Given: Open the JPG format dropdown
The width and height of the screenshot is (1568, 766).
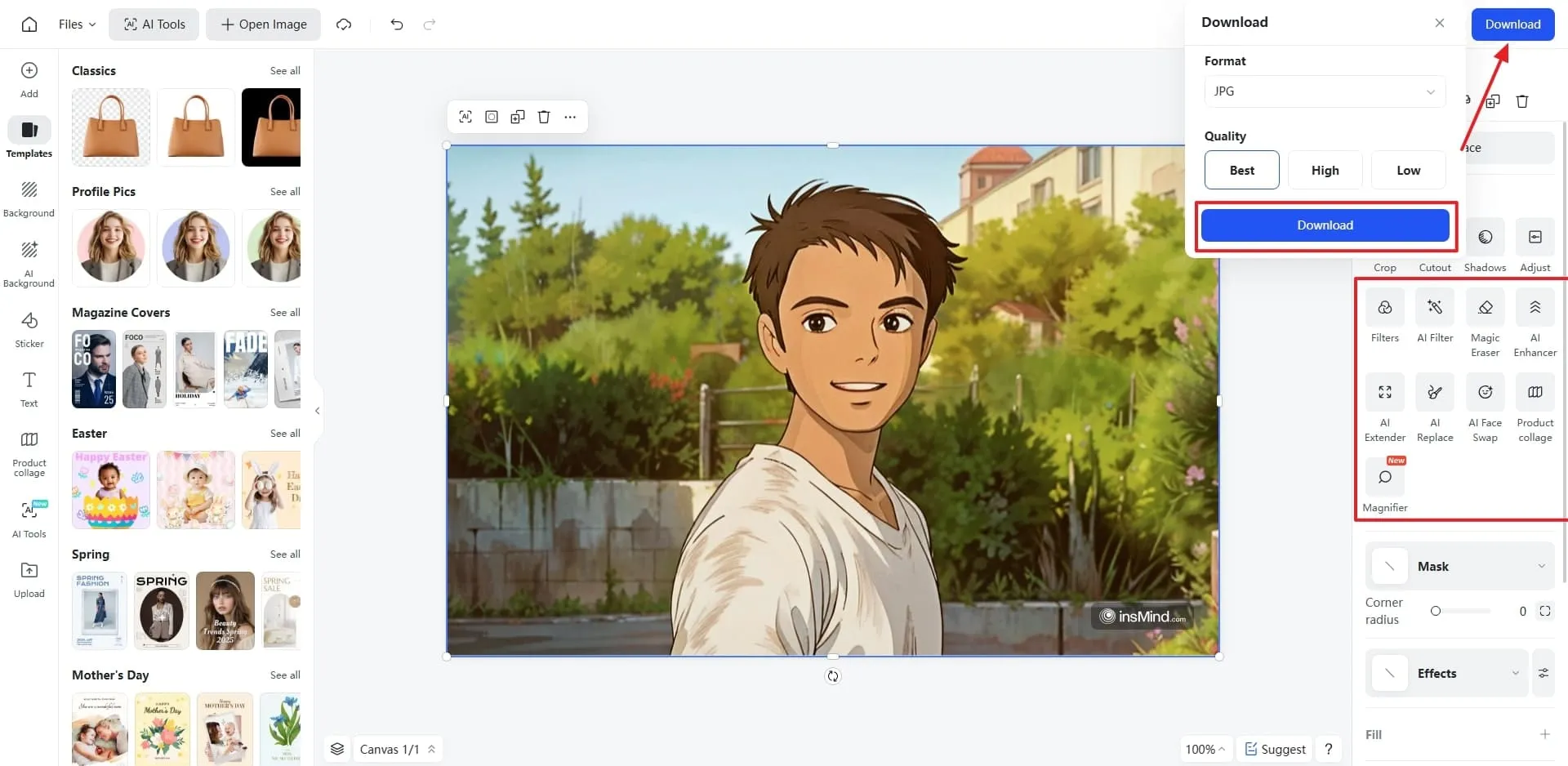Looking at the screenshot, I should point(1325,91).
